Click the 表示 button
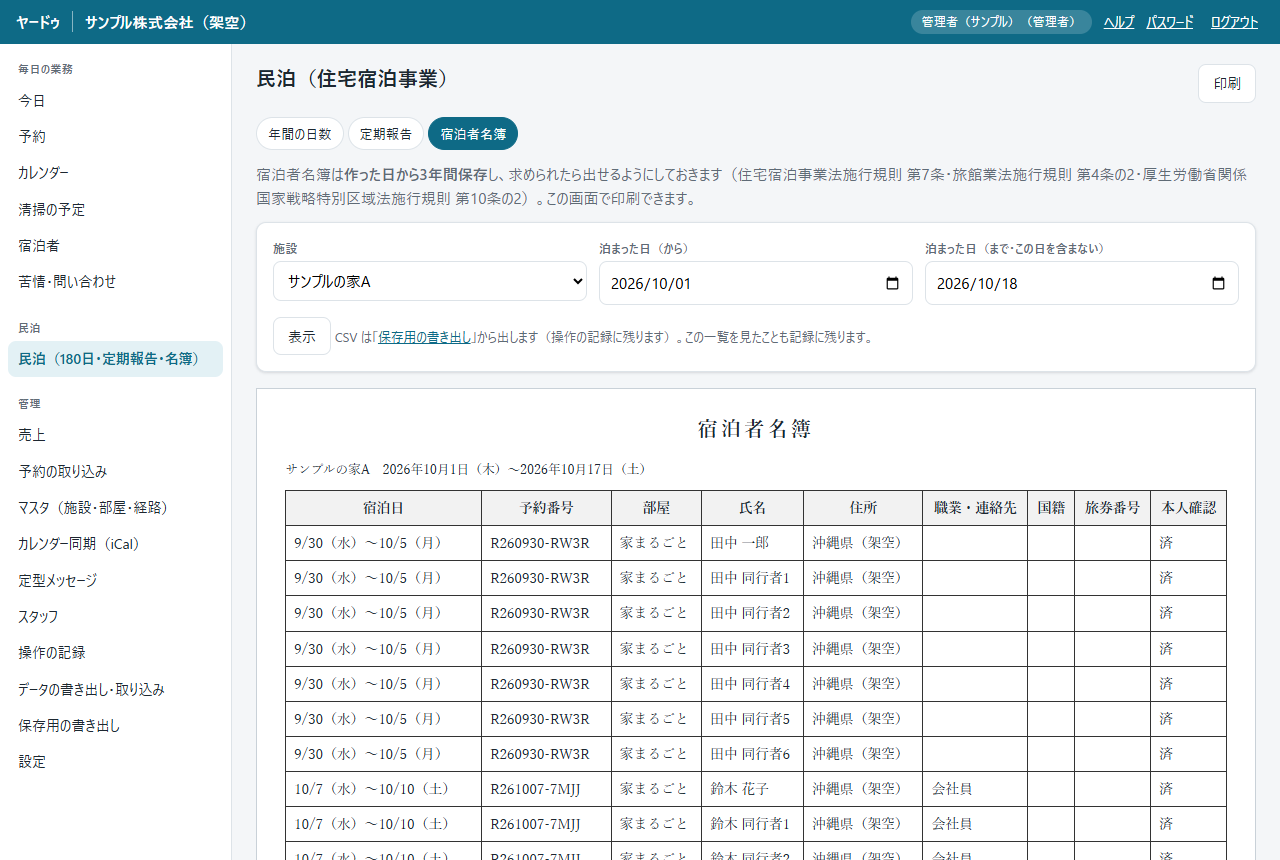The image size is (1280, 860). click(x=302, y=336)
